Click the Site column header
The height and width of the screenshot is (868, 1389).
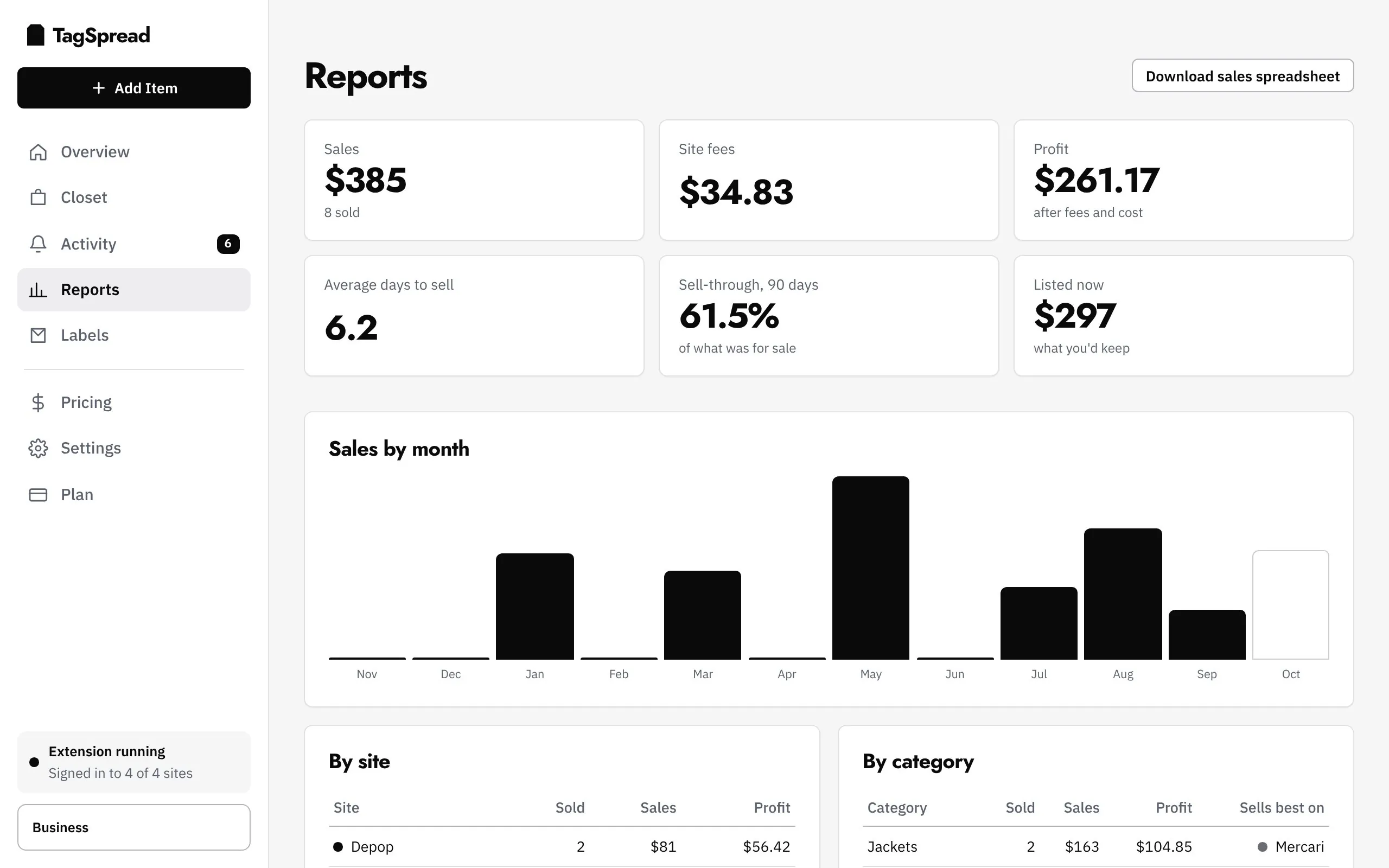tap(346, 808)
